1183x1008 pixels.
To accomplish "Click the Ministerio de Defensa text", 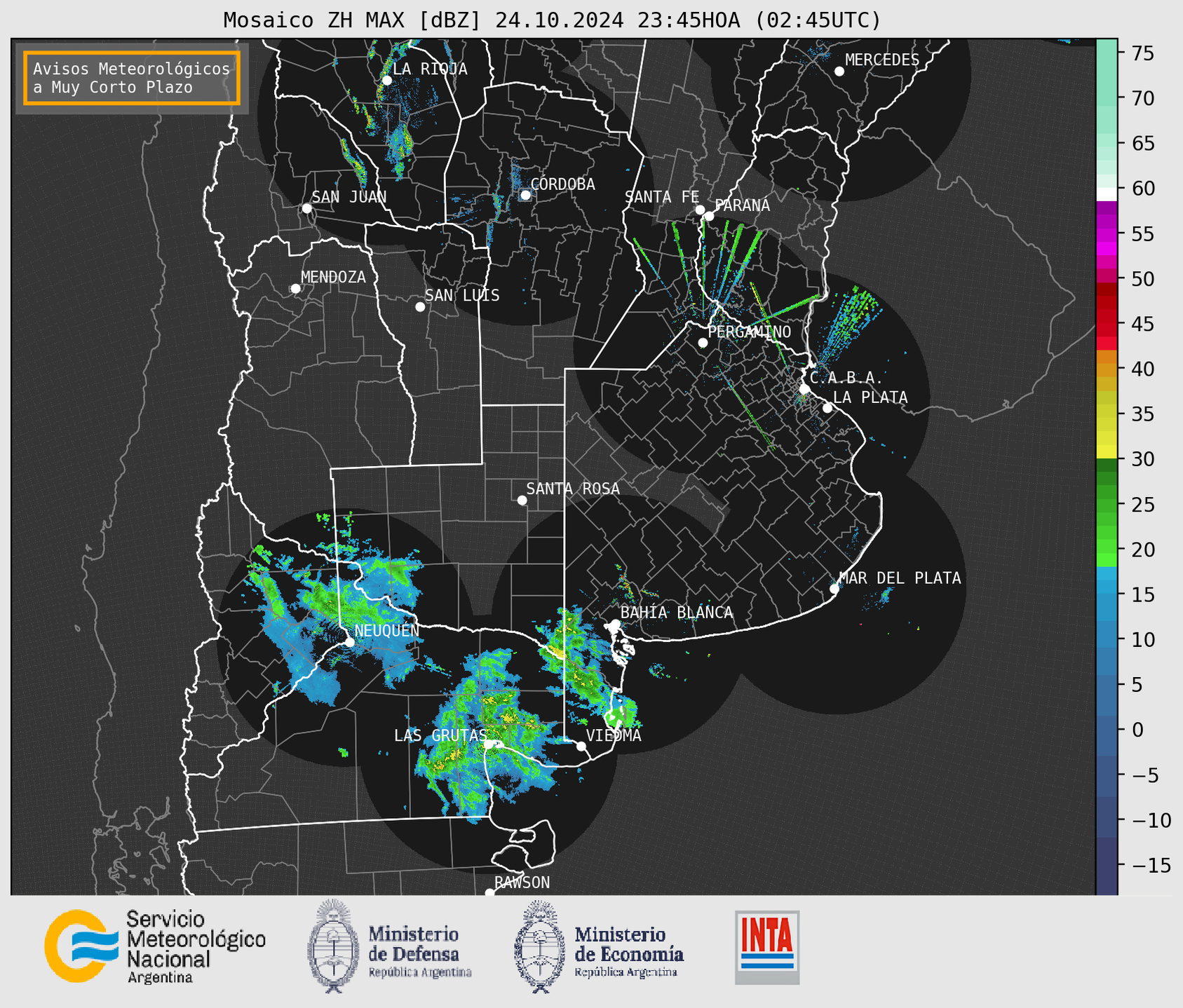I will coord(420,952).
